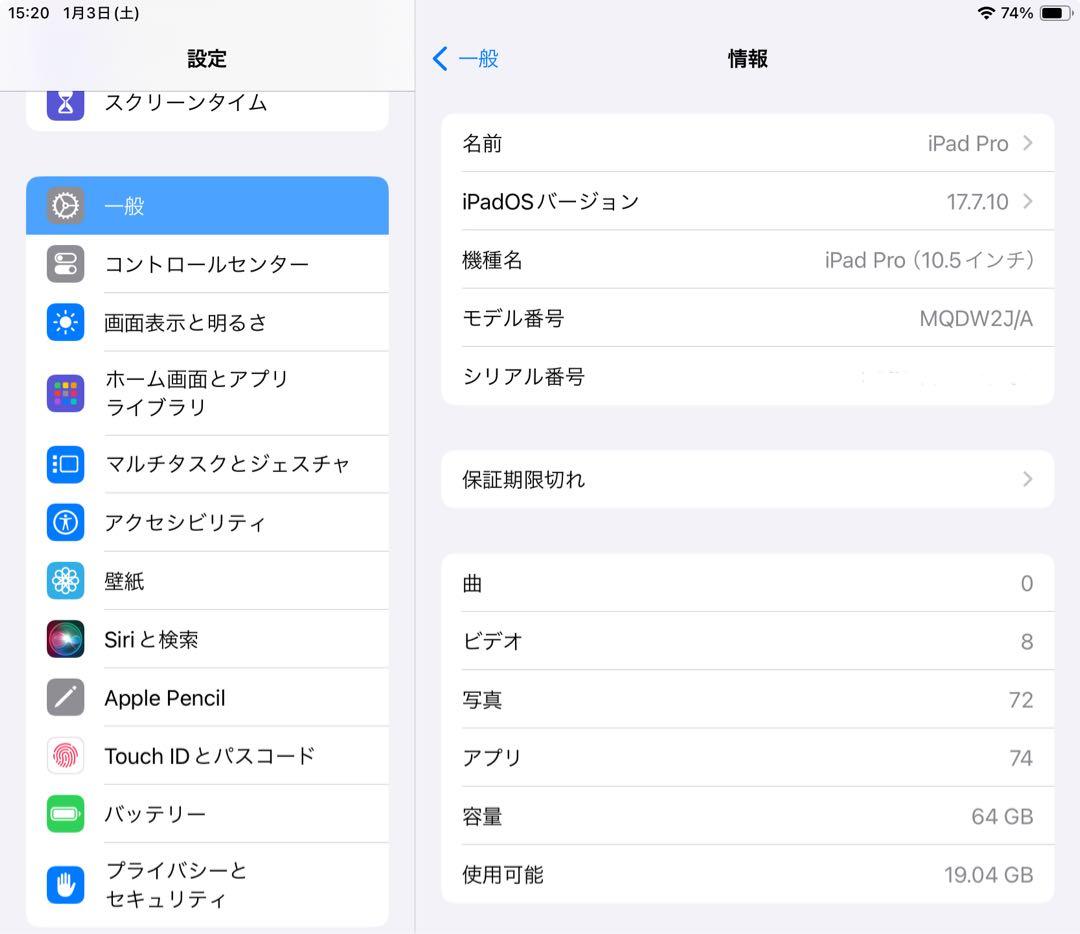The width and height of the screenshot is (1080, 934).
Task: Select the スクリーンタイム sidebar entry
Action: pos(185,102)
